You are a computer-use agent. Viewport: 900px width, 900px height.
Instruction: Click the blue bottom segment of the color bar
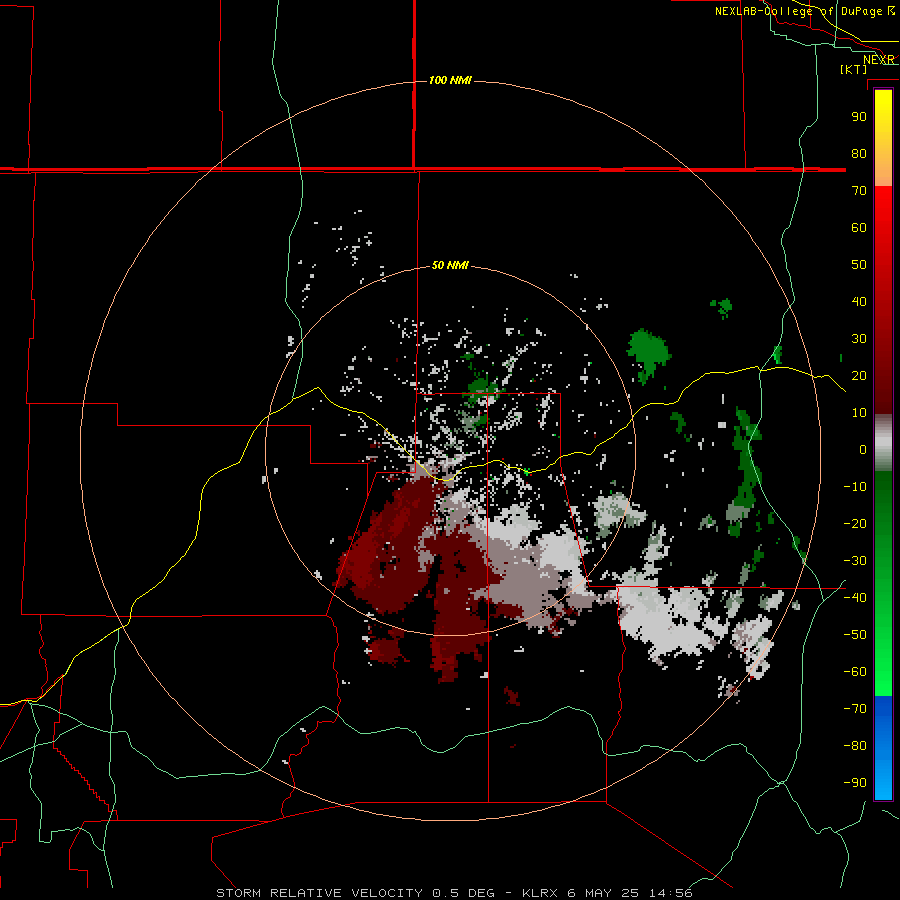coord(883,748)
